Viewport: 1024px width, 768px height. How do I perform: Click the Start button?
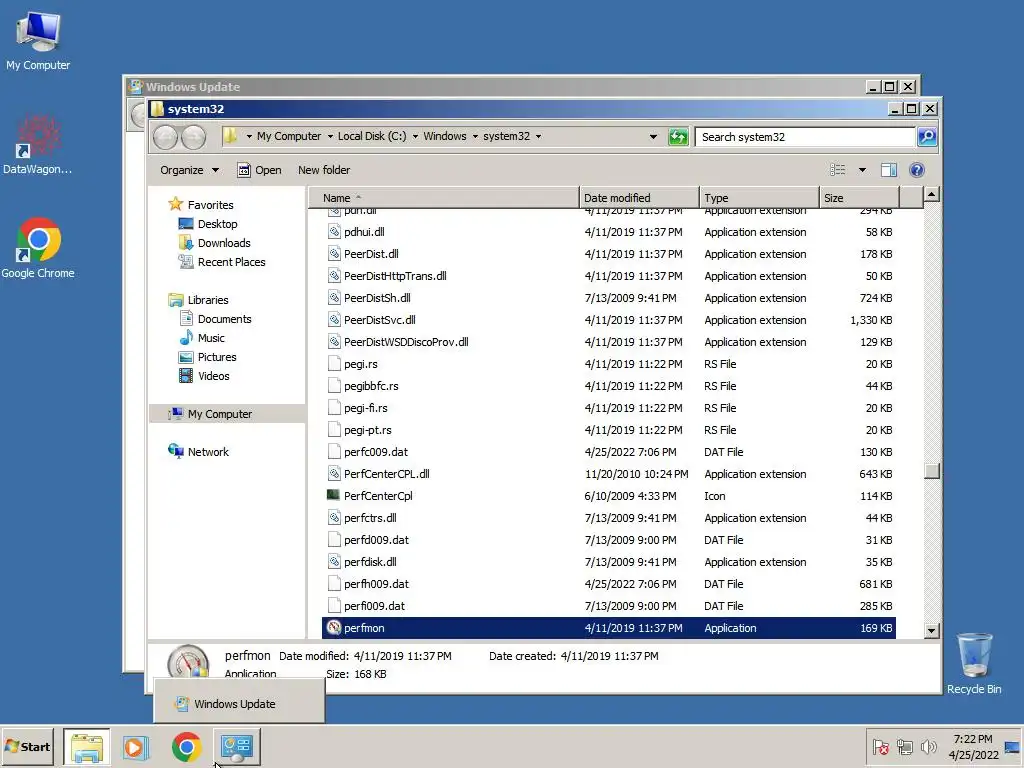pos(27,746)
